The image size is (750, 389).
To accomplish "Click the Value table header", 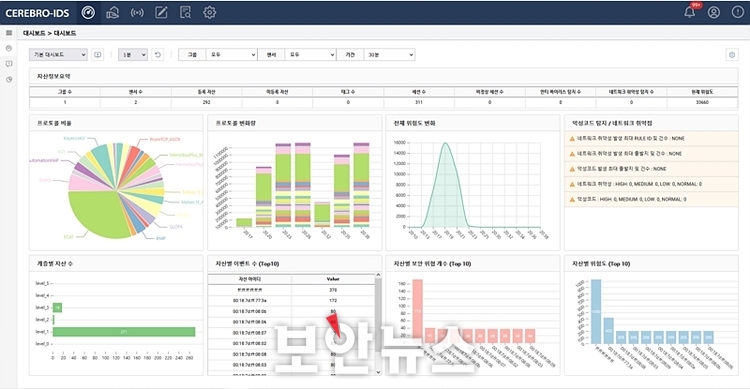I will (333, 279).
